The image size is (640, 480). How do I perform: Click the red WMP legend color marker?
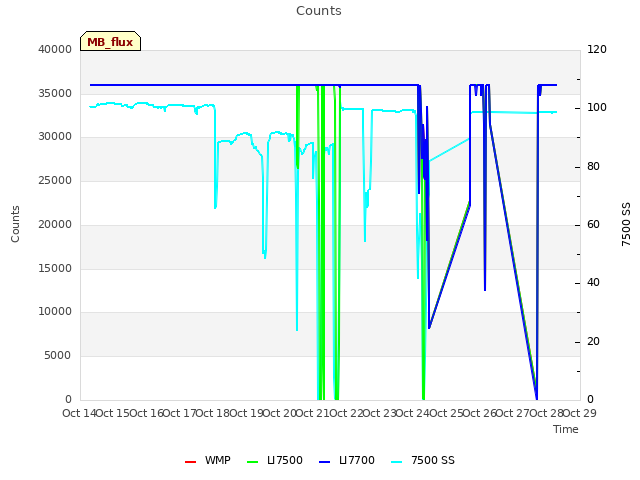click(x=190, y=462)
